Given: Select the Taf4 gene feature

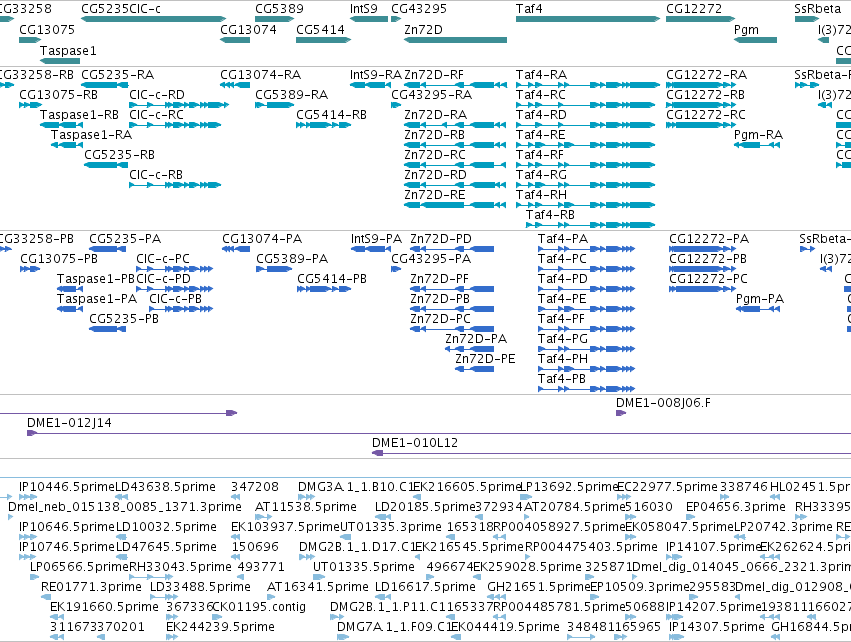Looking at the screenshot, I should [588, 19].
